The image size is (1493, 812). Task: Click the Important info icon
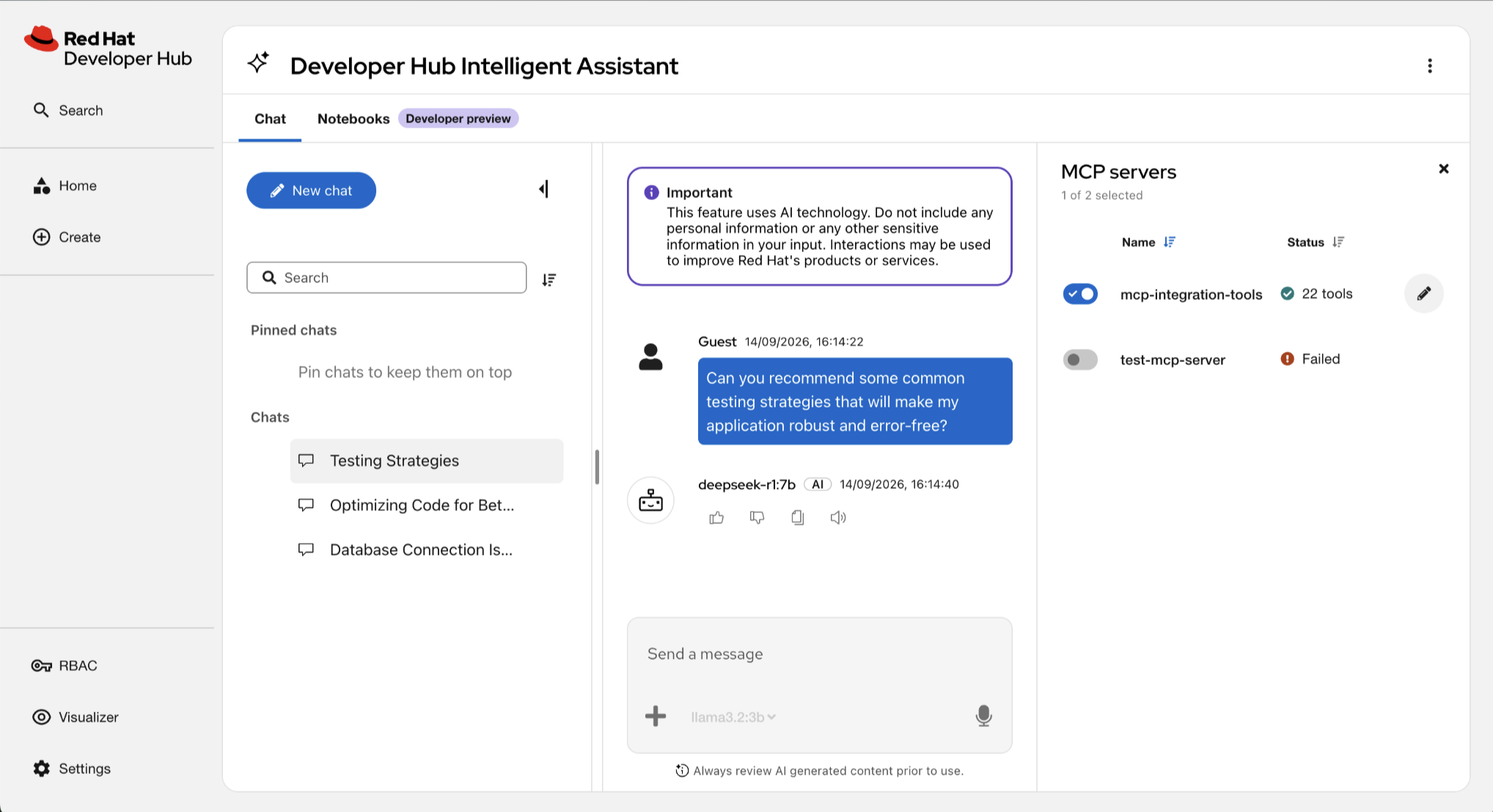coord(651,193)
